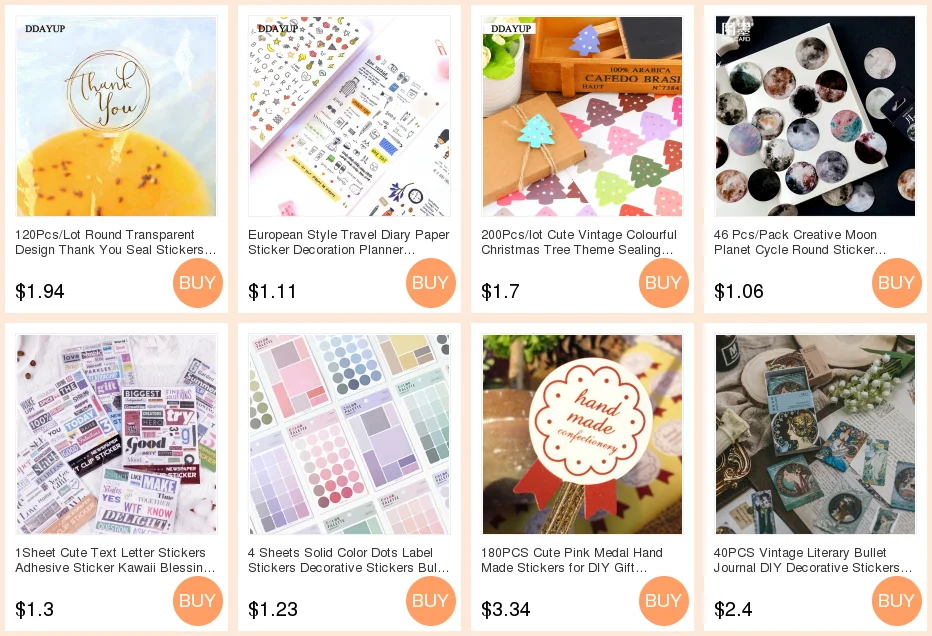
Task: Open the '180PCS Cute Pink Medal' product title
Action: tap(572, 560)
